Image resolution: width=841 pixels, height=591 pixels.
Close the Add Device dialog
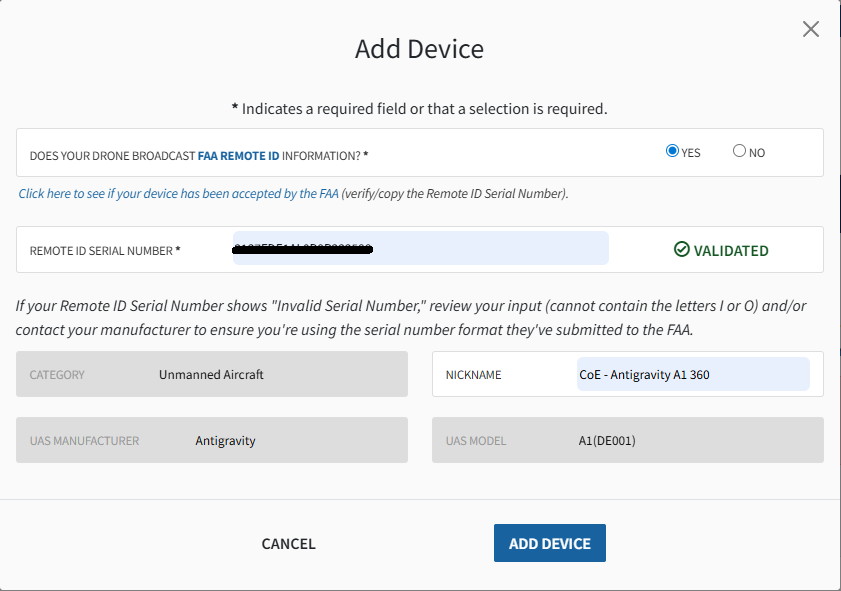pos(811,29)
